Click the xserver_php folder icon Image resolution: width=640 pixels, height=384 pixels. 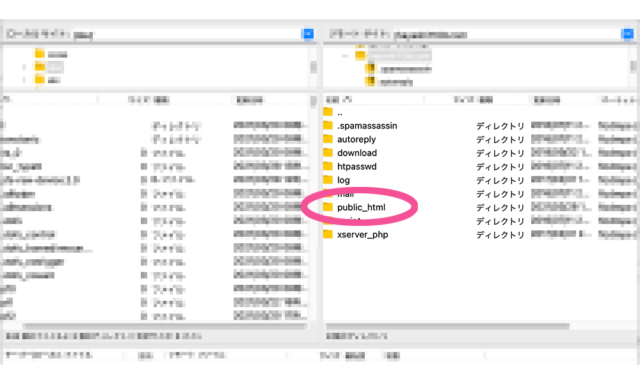point(328,234)
